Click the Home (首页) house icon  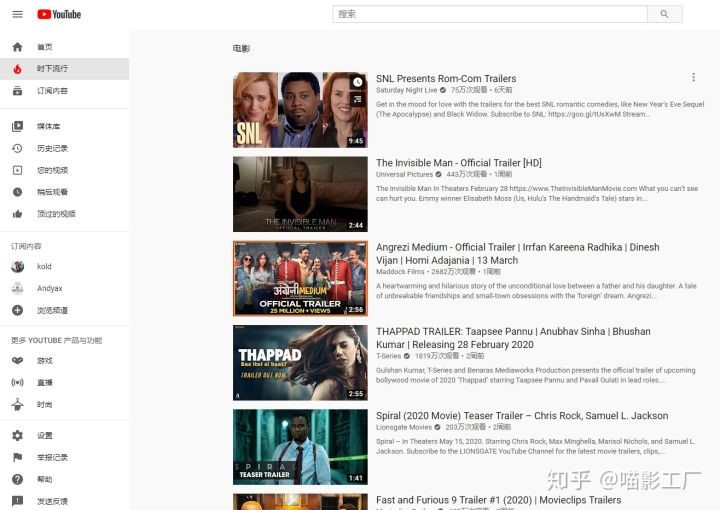click(17, 47)
